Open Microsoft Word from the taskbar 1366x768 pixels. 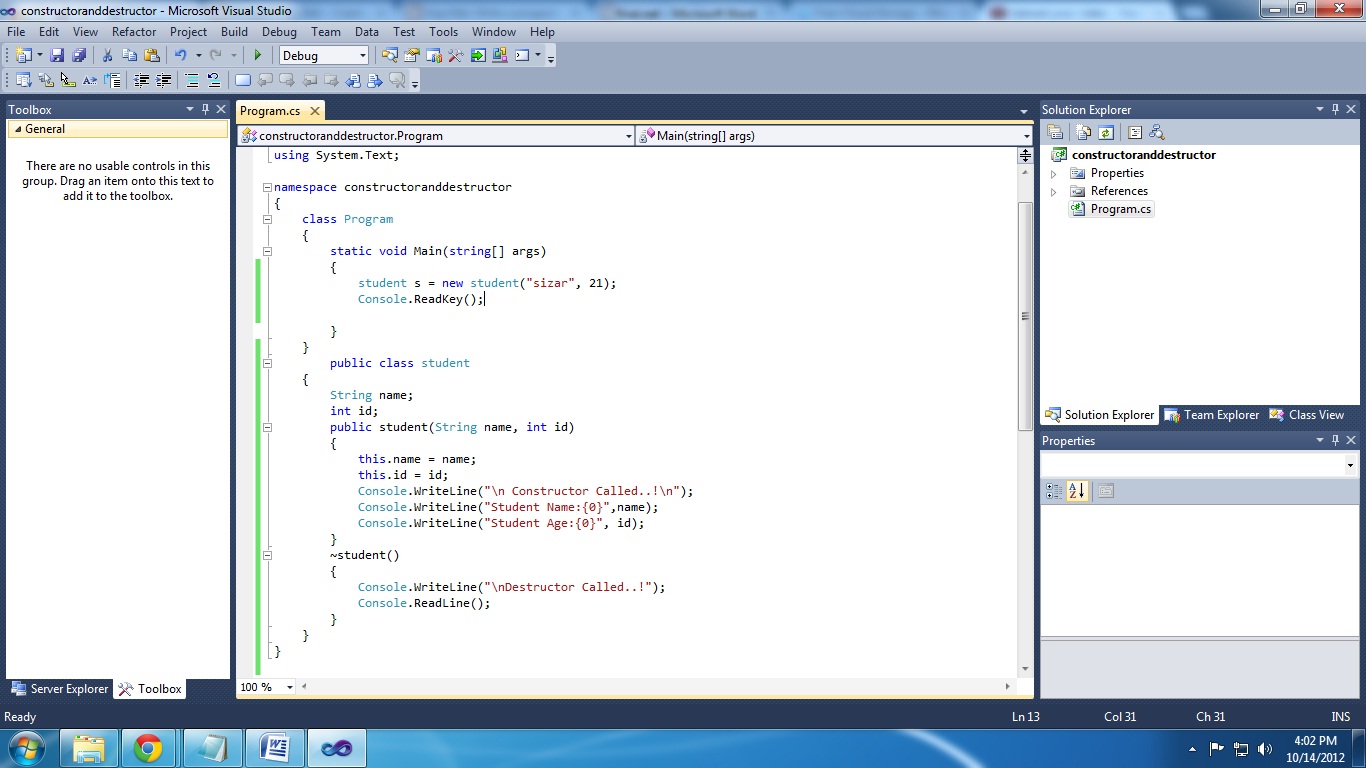pyautogui.click(x=274, y=748)
